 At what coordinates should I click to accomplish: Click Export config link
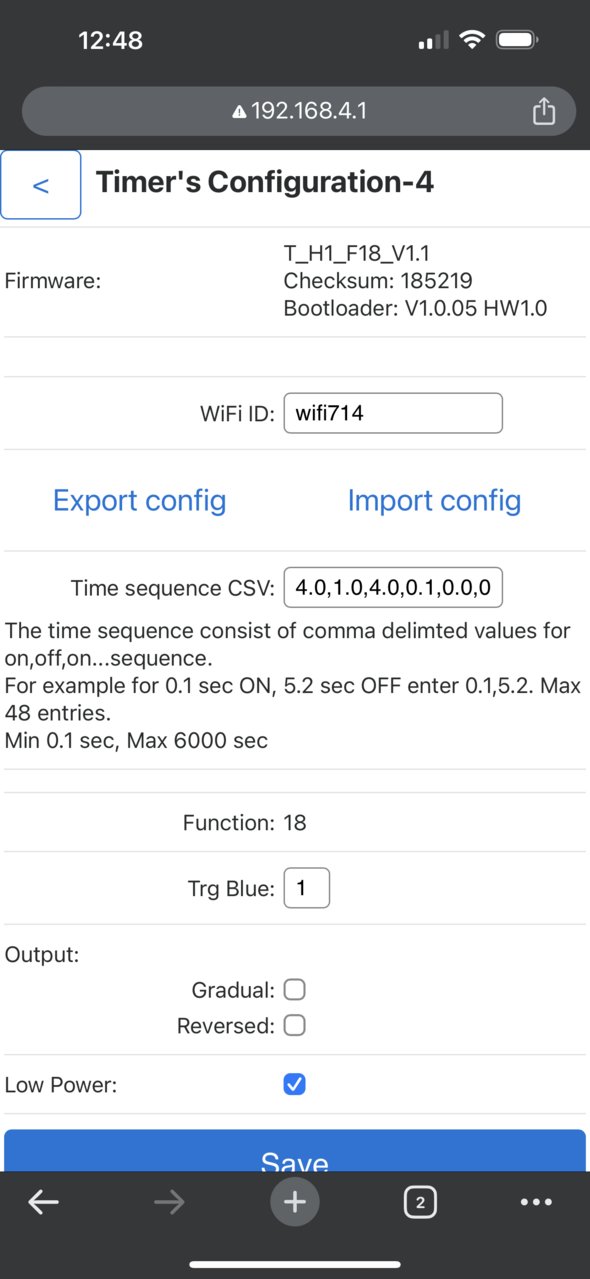[139, 500]
